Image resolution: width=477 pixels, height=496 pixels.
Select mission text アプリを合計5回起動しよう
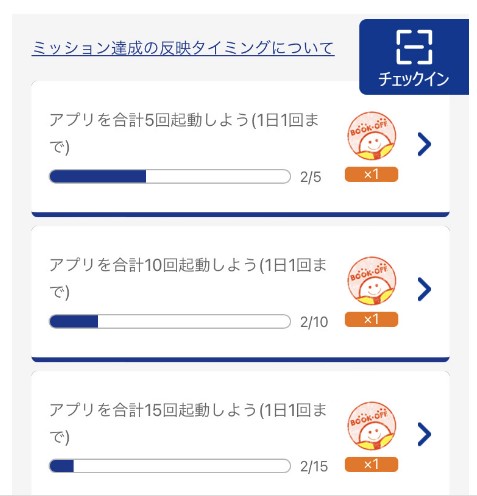coord(149,120)
